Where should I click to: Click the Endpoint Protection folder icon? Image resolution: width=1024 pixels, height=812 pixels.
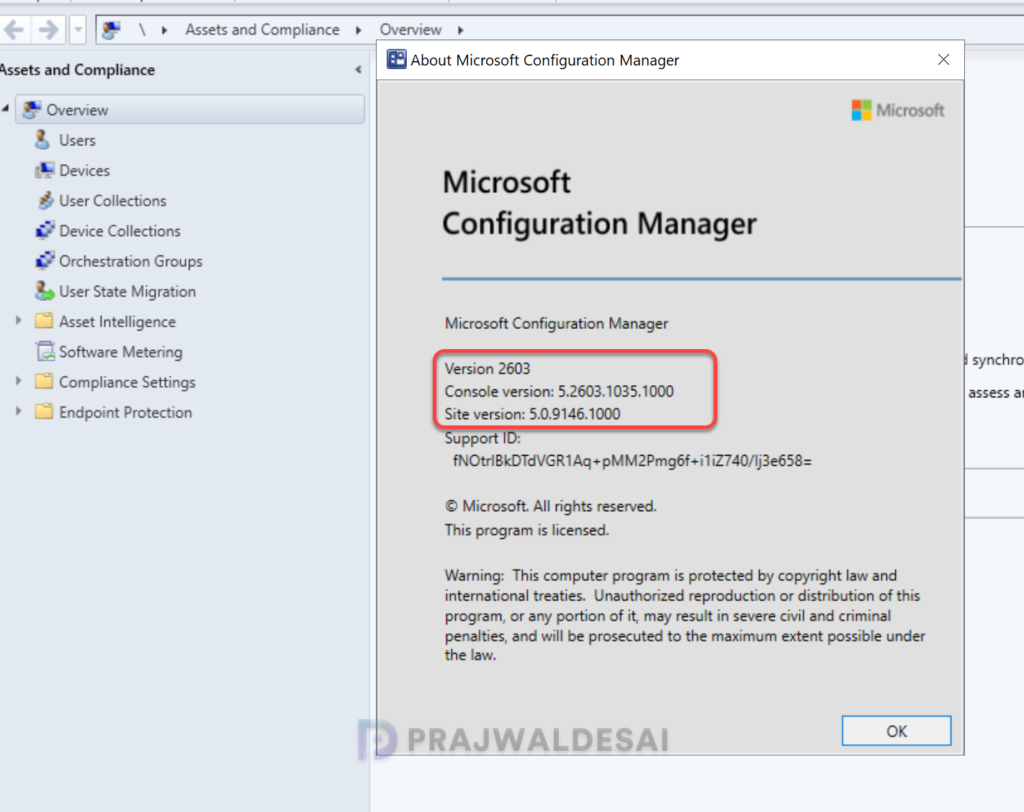pos(44,412)
